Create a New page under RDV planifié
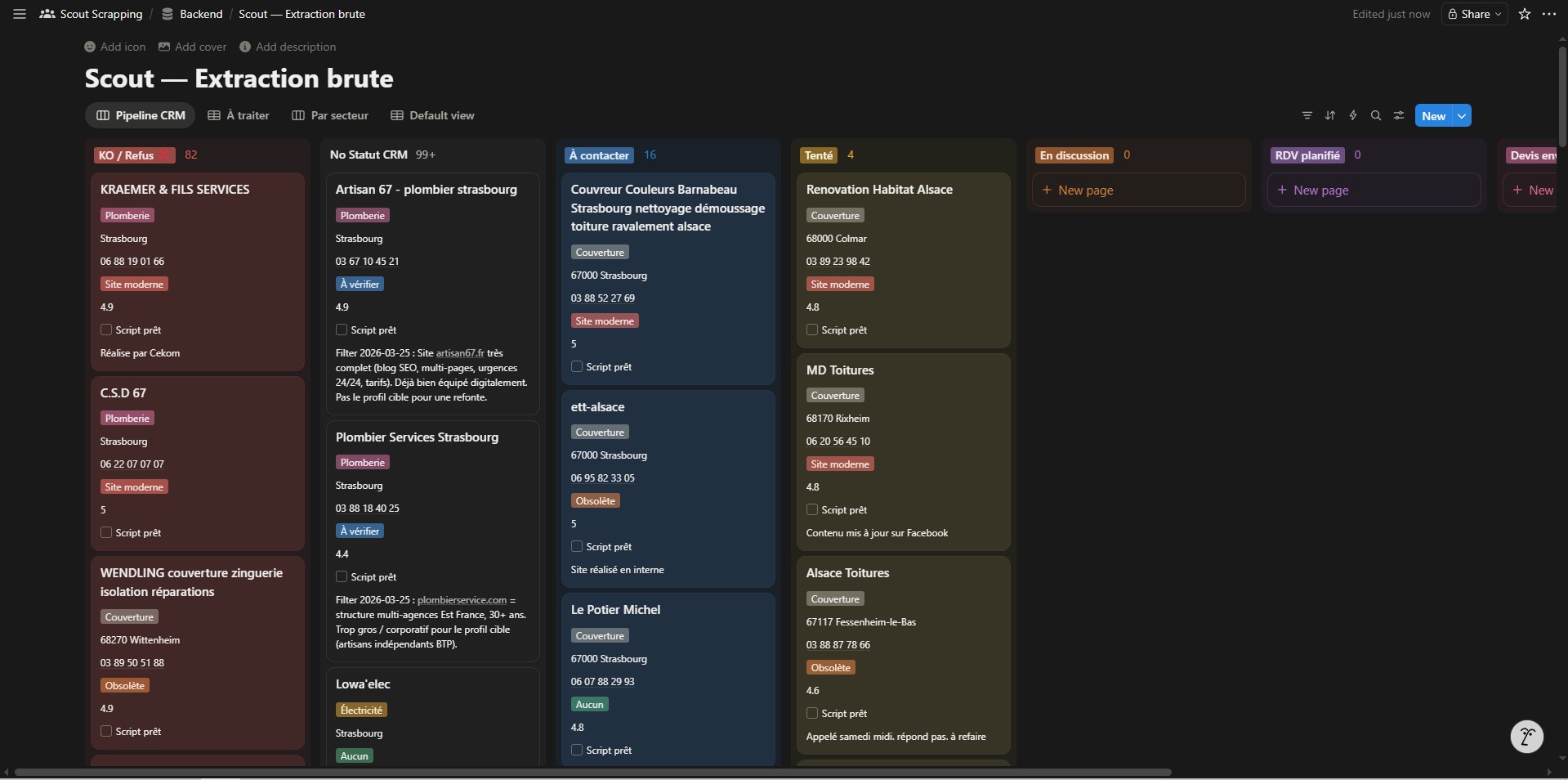Viewport: 1568px width, 780px height. coord(1373,190)
